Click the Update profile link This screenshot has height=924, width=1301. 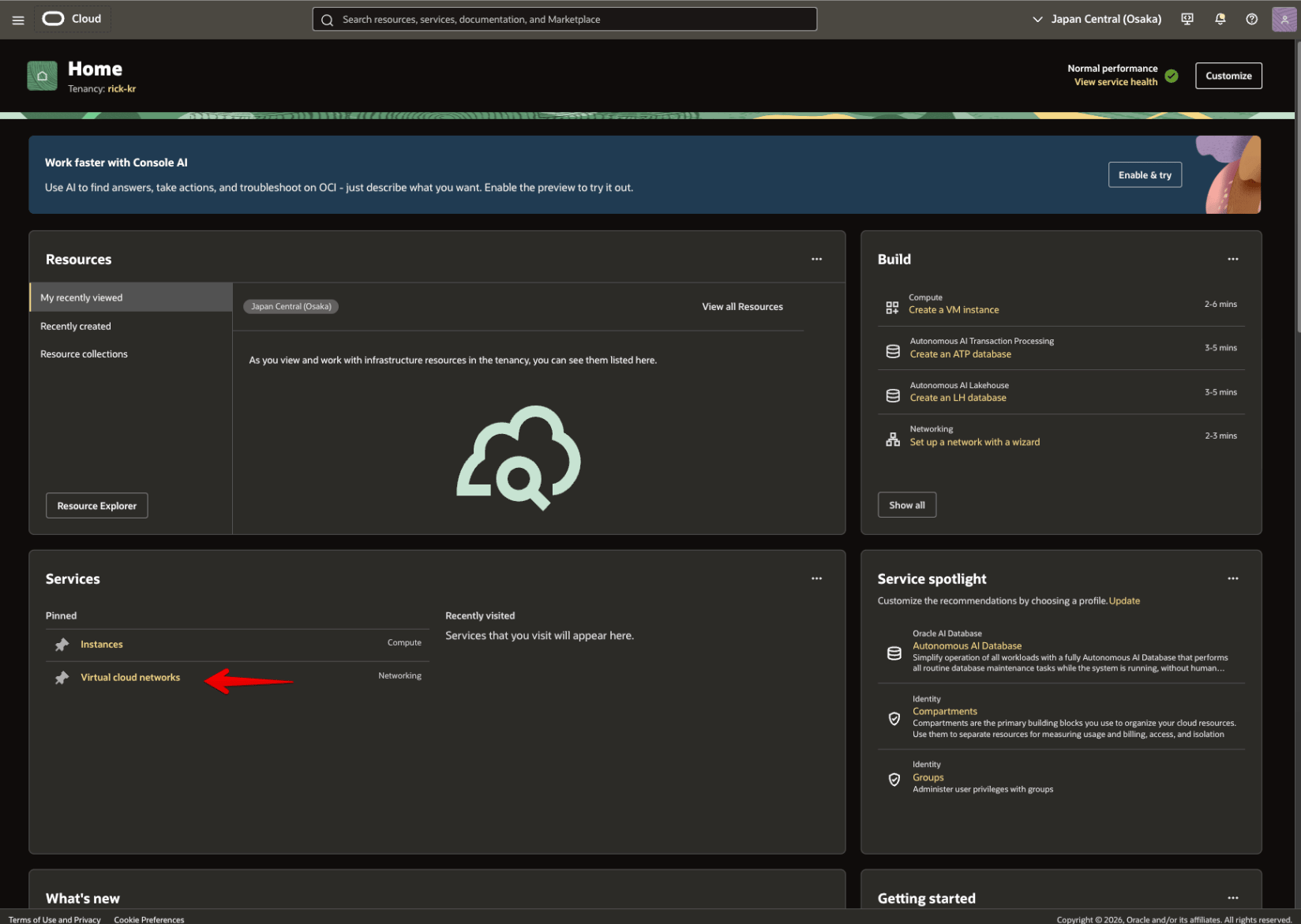coord(1124,601)
